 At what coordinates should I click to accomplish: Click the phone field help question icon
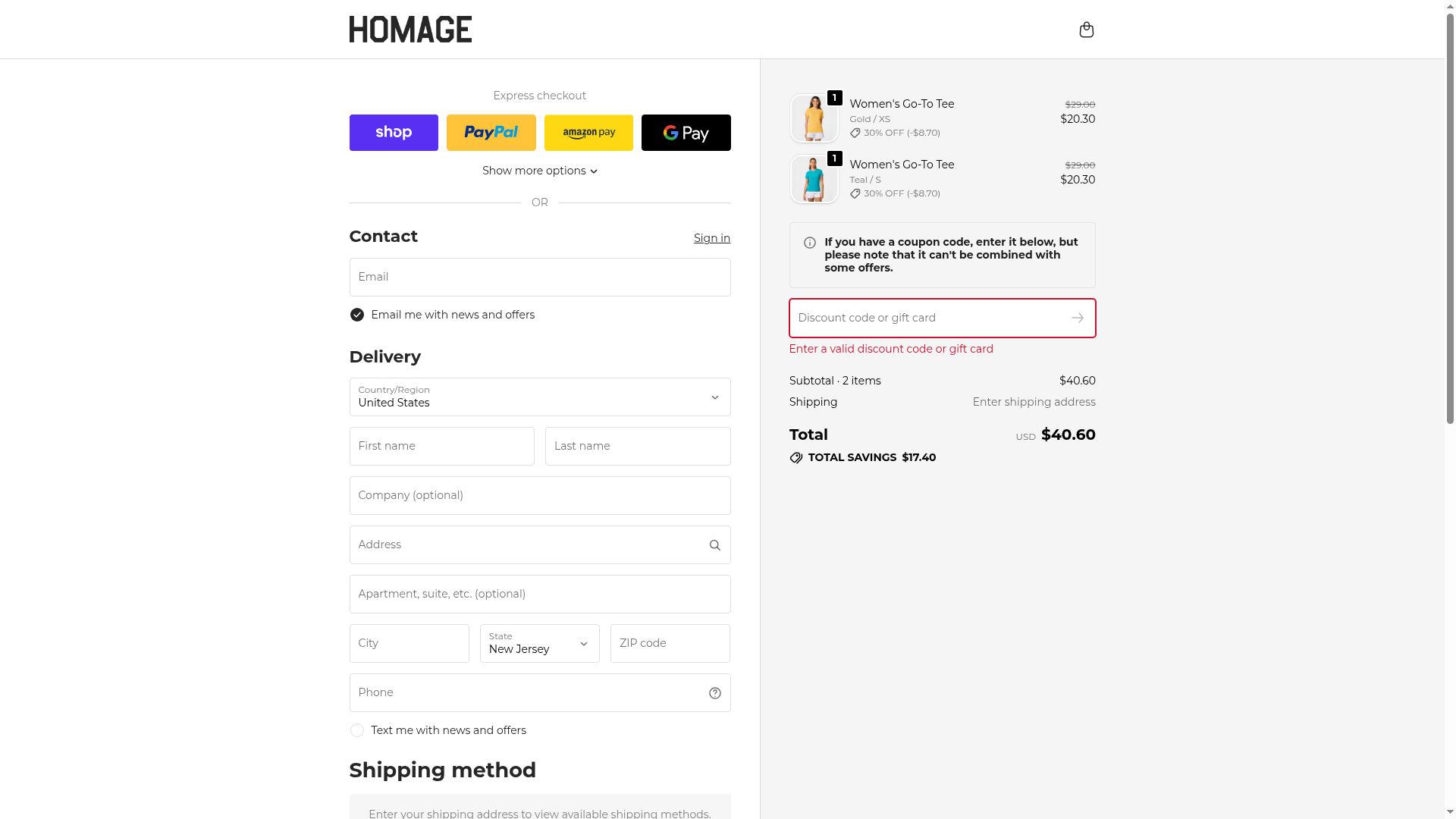pyautogui.click(x=714, y=693)
